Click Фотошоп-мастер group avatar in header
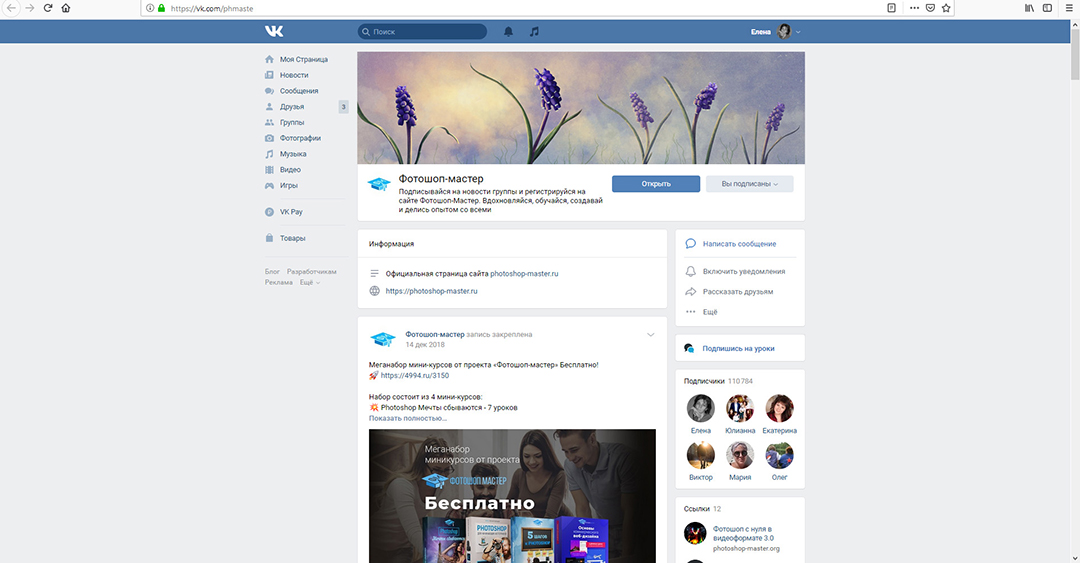 tap(379, 184)
